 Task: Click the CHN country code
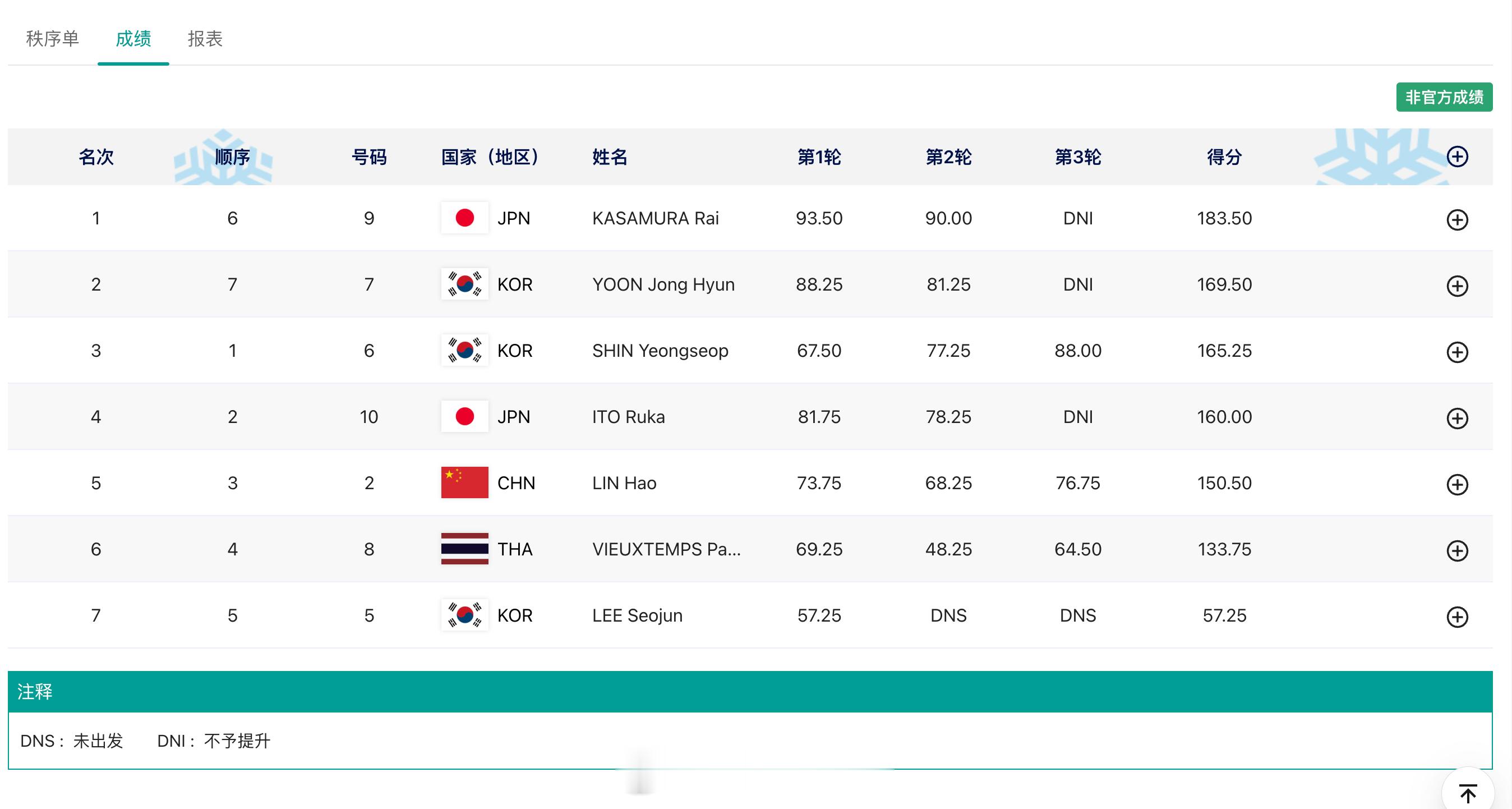pos(516,483)
